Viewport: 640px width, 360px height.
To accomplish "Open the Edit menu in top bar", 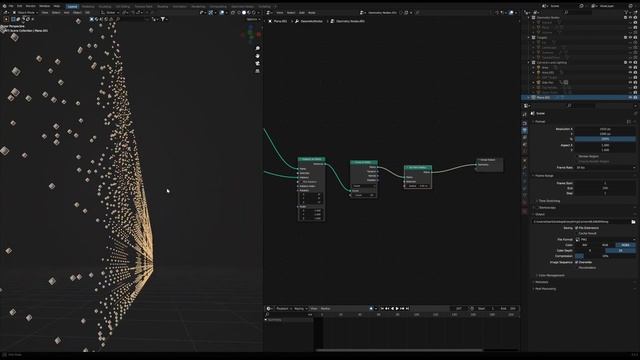I will point(19,6).
